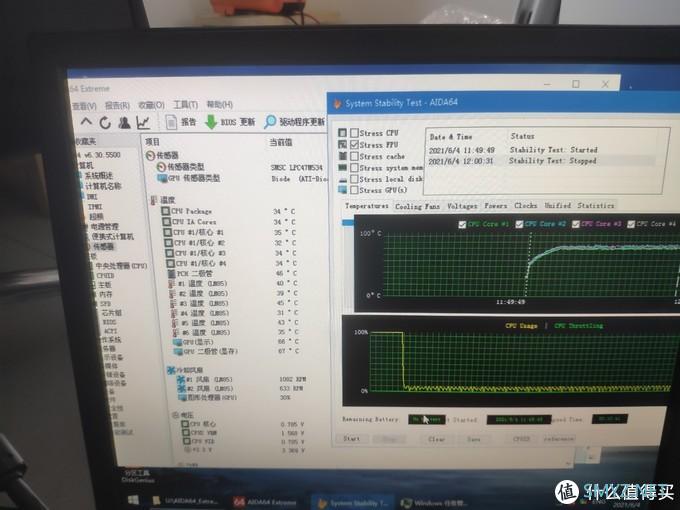Open the 报告(R) menu
The width and height of the screenshot is (680, 510).
coord(118,105)
